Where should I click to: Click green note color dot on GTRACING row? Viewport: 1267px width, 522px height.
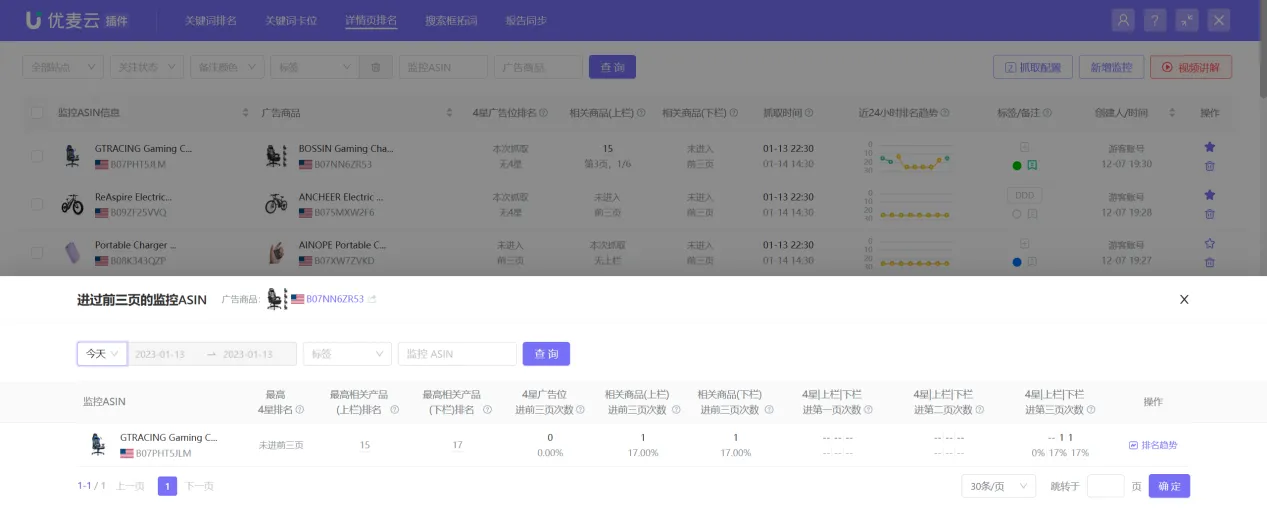1017,165
